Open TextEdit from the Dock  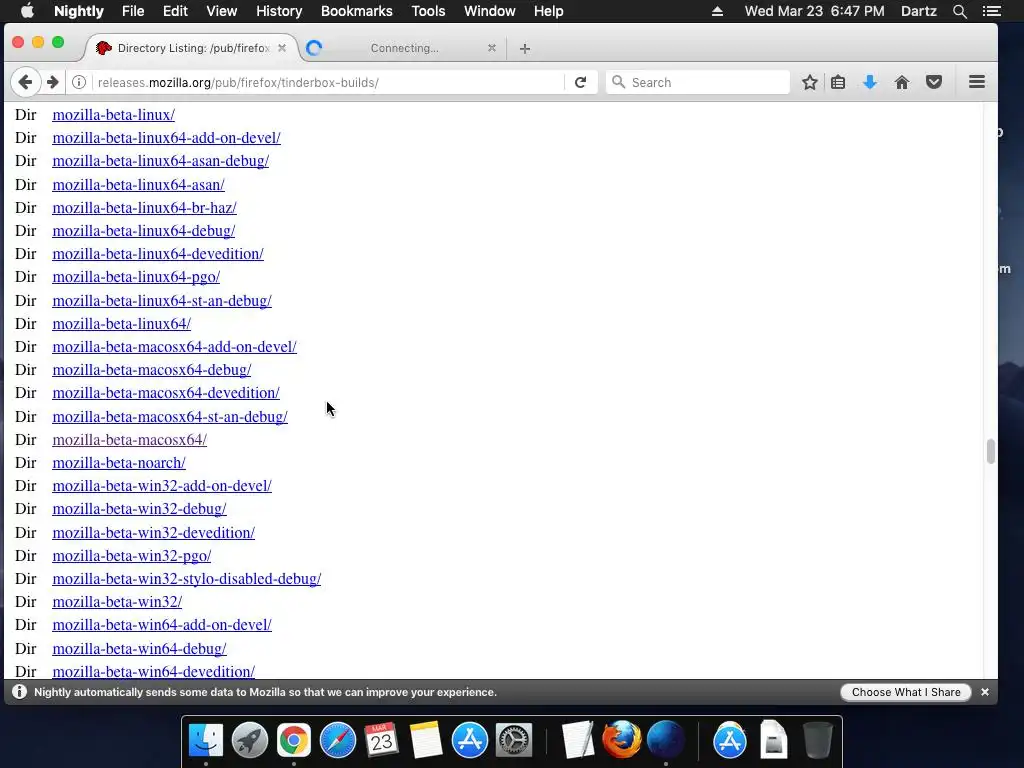point(578,741)
